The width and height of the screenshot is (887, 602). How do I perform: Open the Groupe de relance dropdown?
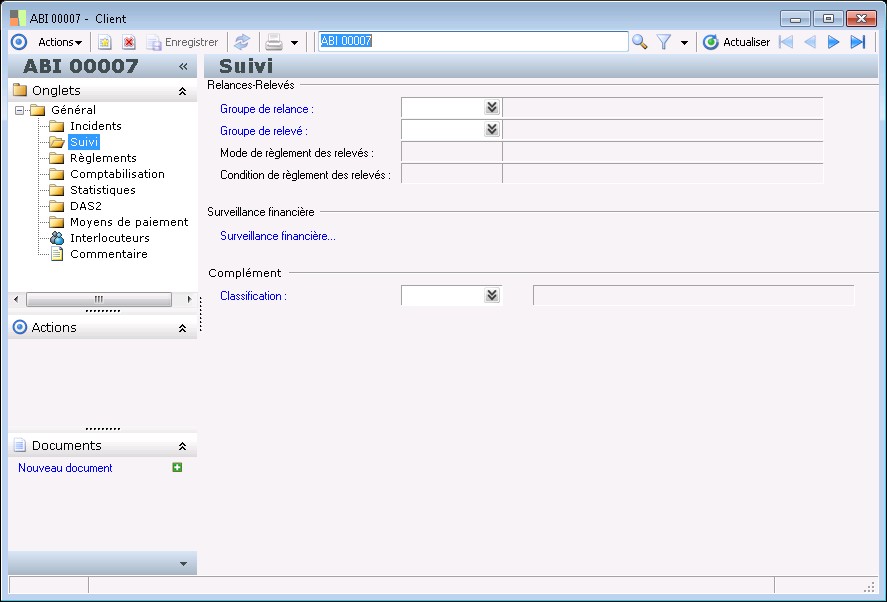[492, 108]
